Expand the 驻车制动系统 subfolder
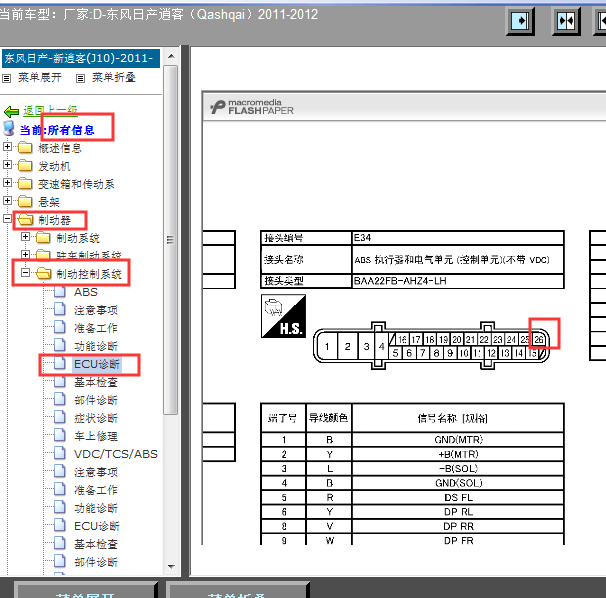This screenshot has width=606, height=598. [x=26, y=254]
